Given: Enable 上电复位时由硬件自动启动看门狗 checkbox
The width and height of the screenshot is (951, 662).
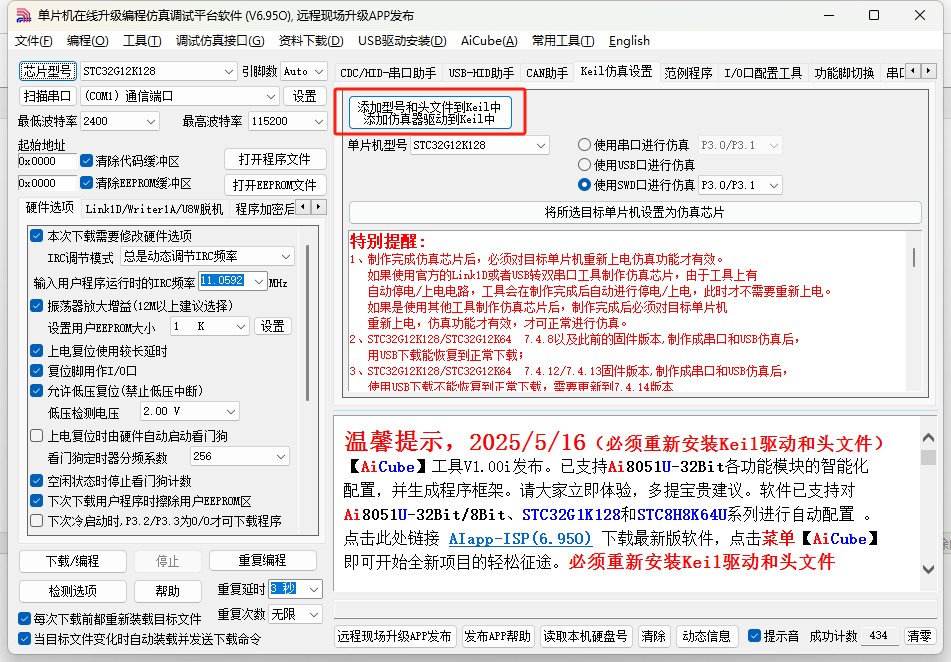Looking at the screenshot, I should 36,436.
